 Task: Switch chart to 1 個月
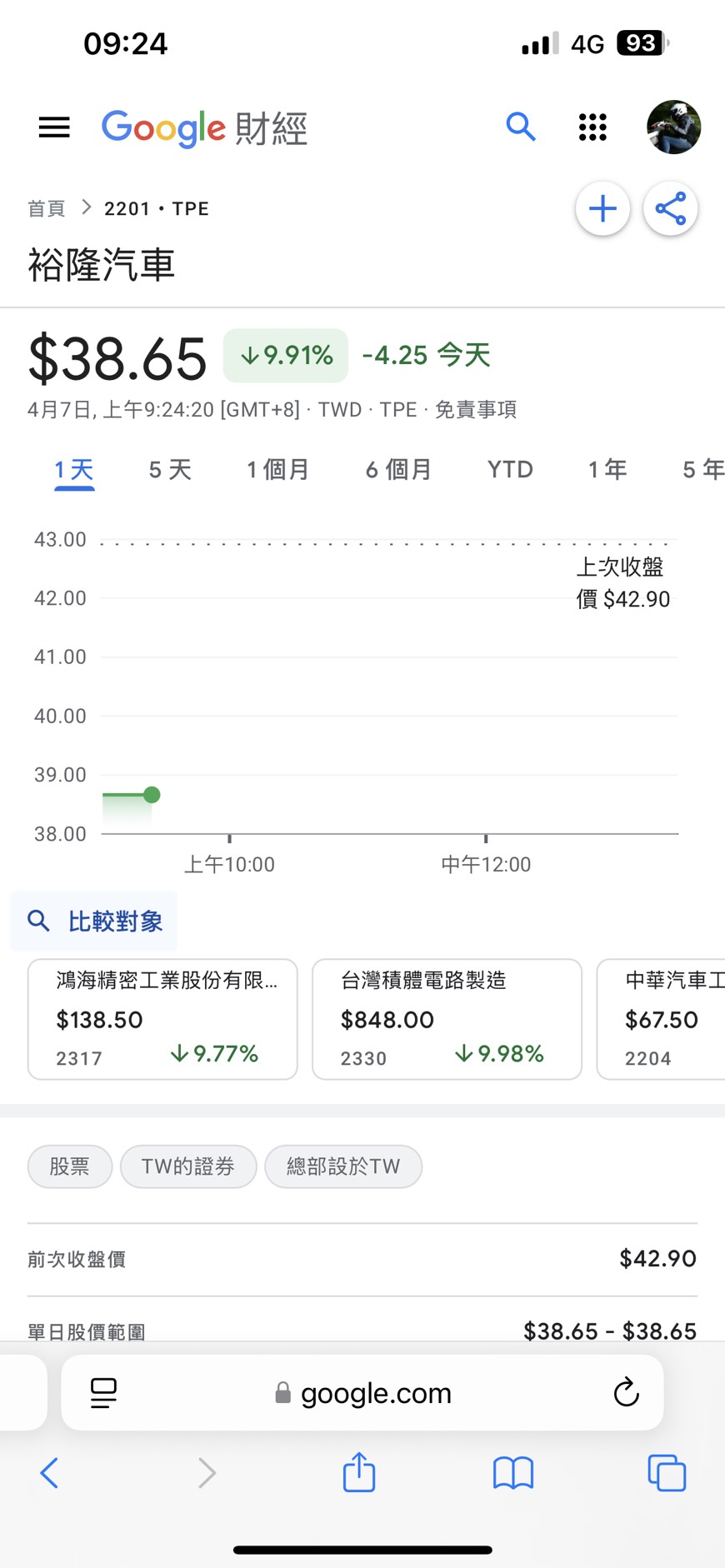click(278, 470)
